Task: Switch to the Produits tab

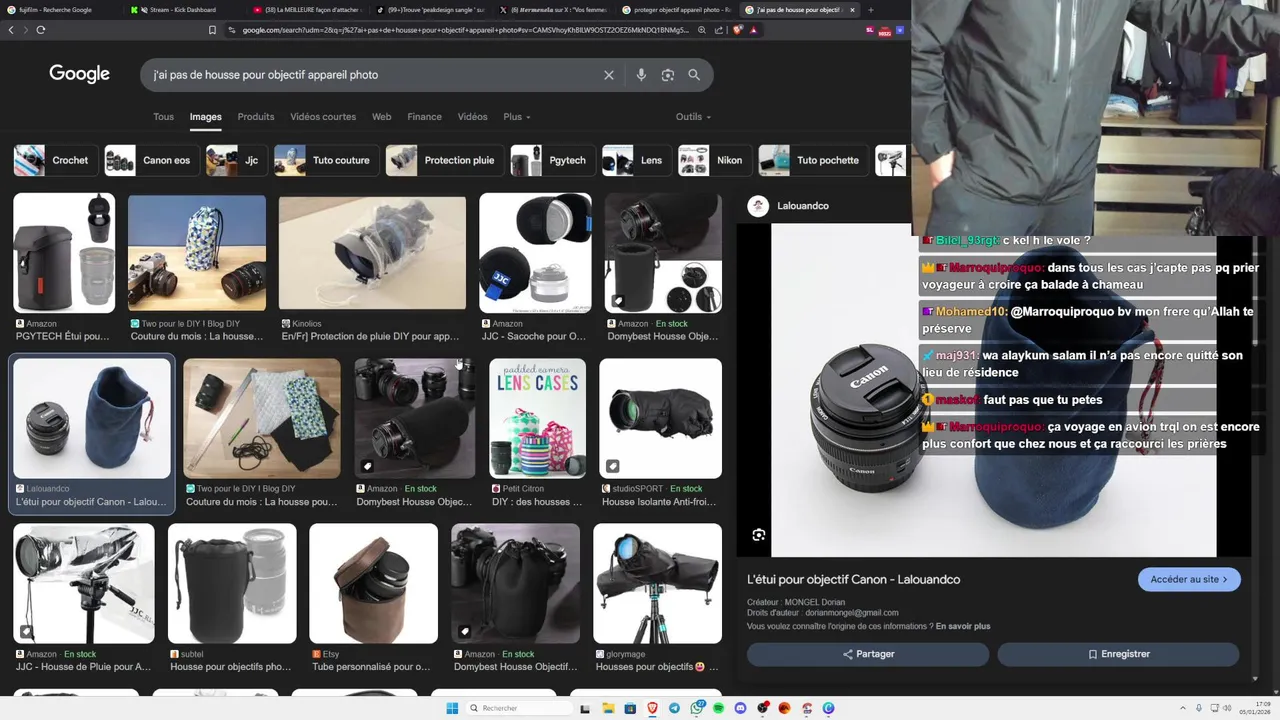Action: point(256,117)
